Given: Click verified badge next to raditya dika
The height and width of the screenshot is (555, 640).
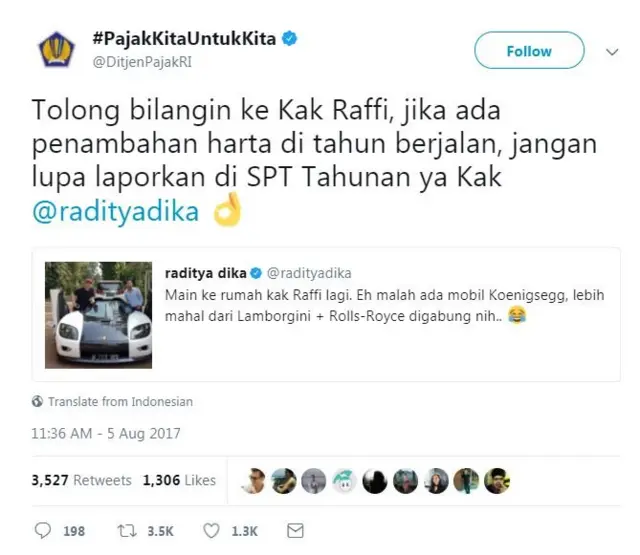Looking at the screenshot, I should [256, 273].
